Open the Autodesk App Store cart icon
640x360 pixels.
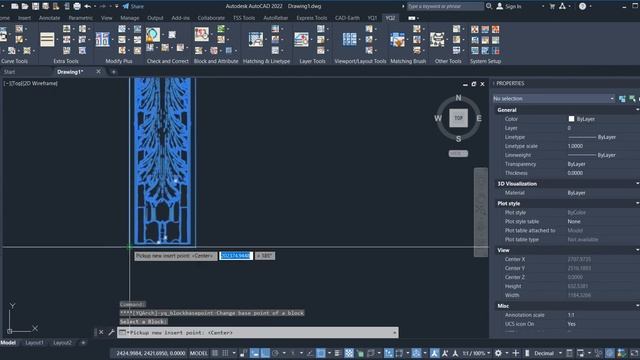pos(552,6)
